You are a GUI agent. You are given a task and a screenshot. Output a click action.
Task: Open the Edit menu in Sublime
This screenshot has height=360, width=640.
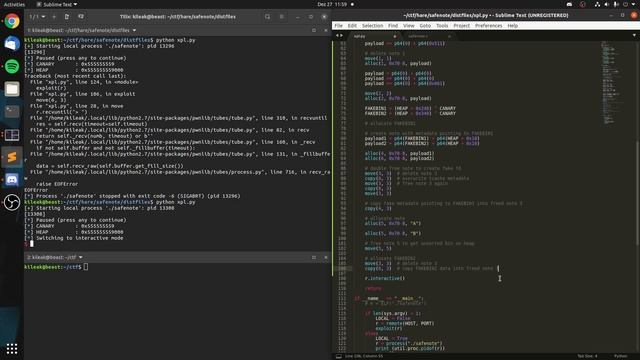tap(352, 26)
